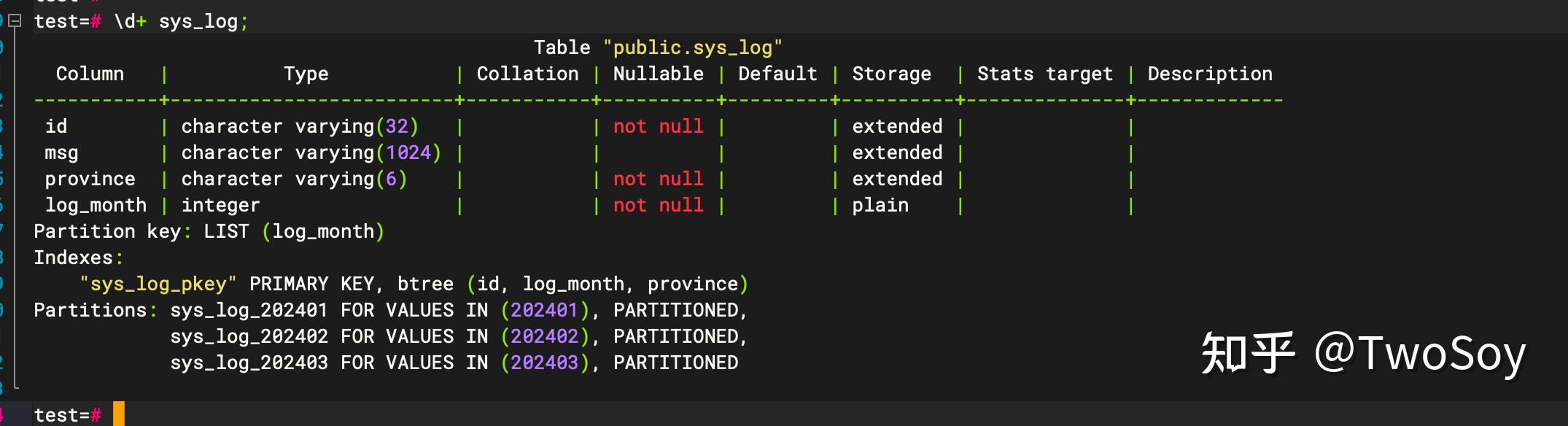Select the Stats target header
This screenshot has width=1568, height=426.
click(1044, 74)
